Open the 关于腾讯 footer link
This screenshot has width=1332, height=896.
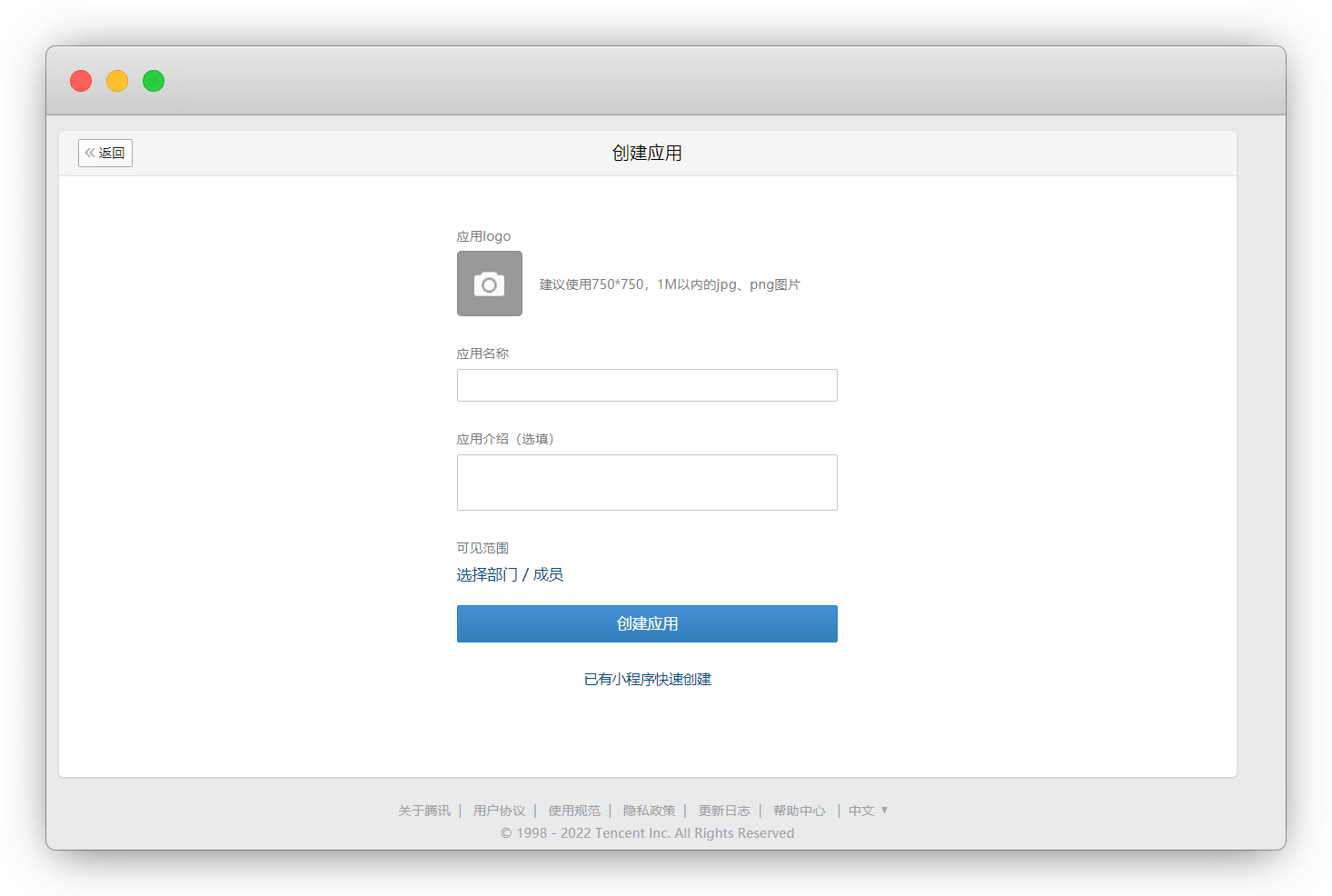(x=424, y=811)
